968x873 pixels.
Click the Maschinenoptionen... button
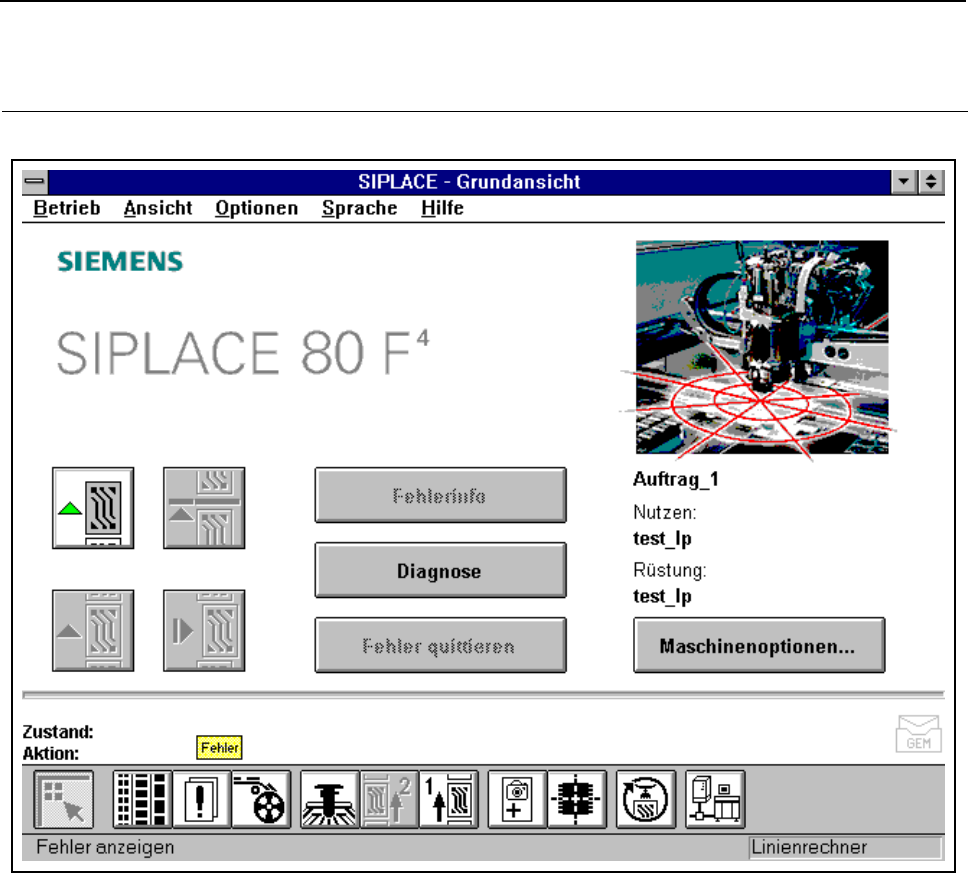tap(758, 646)
